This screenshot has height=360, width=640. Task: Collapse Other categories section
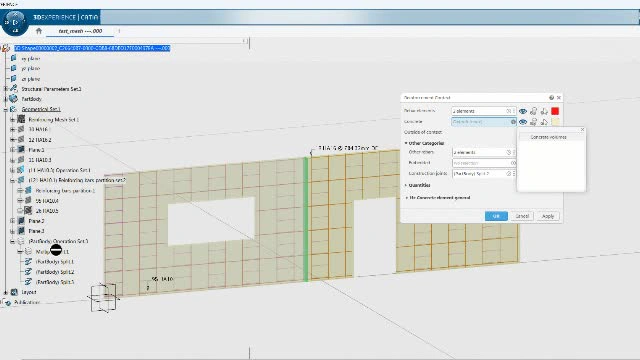pos(406,143)
